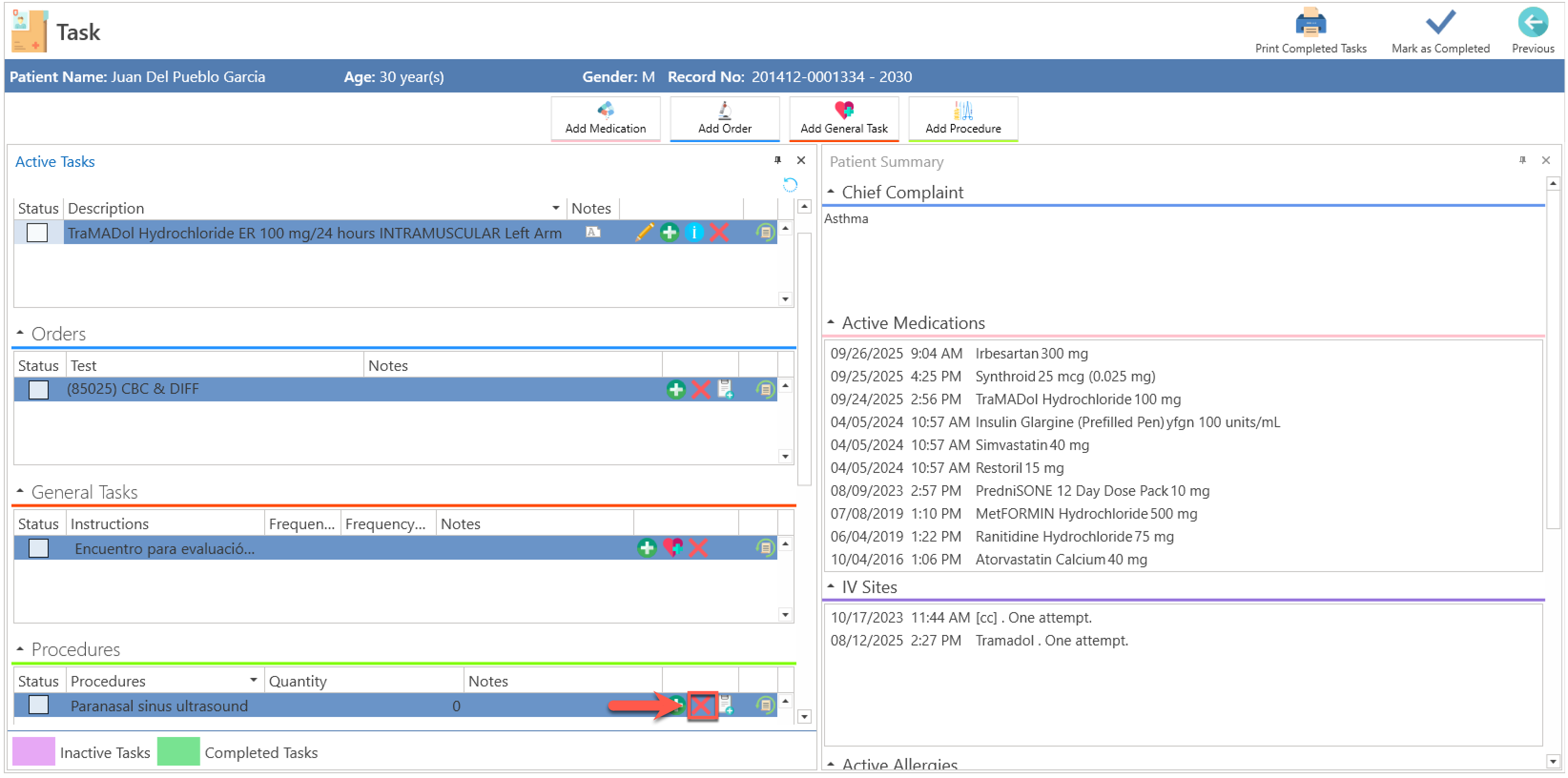Check the TraMADol Hydrochloride status checkbox
Image resolution: width=1568 pixels, height=778 pixels.
click(x=37, y=232)
